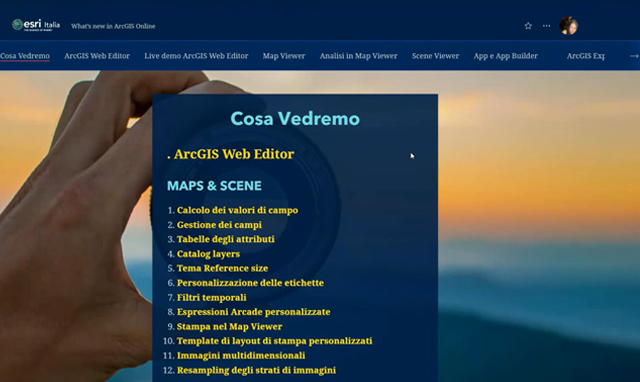This screenshot has width=640, height=382.
Task: Open Live demo ArcGIS Web Editor tab
Action: click(x=196, y=56)
